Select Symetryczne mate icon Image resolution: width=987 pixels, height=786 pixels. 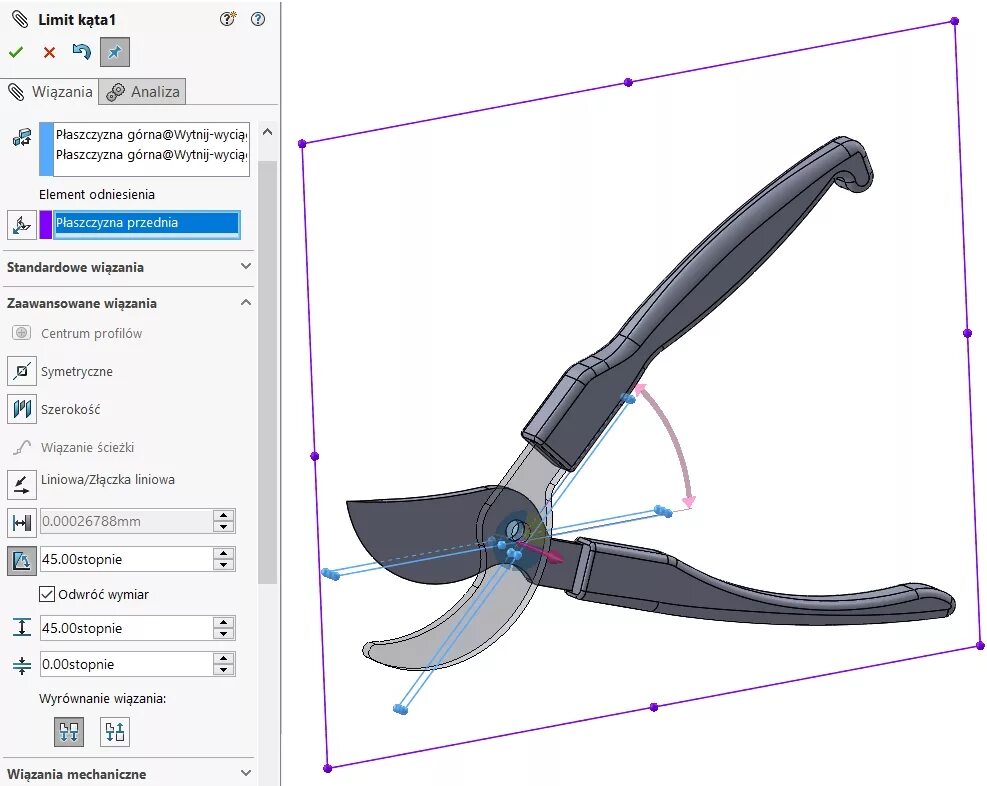pyautogui.click(x=22, y=371)
